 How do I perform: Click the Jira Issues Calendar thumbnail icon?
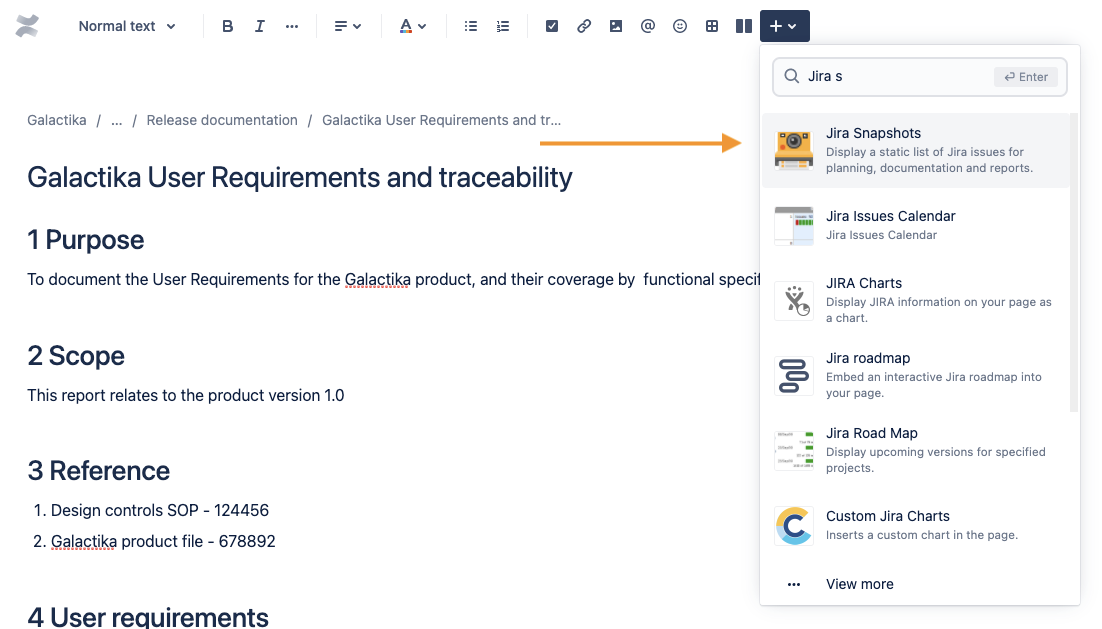794,226
